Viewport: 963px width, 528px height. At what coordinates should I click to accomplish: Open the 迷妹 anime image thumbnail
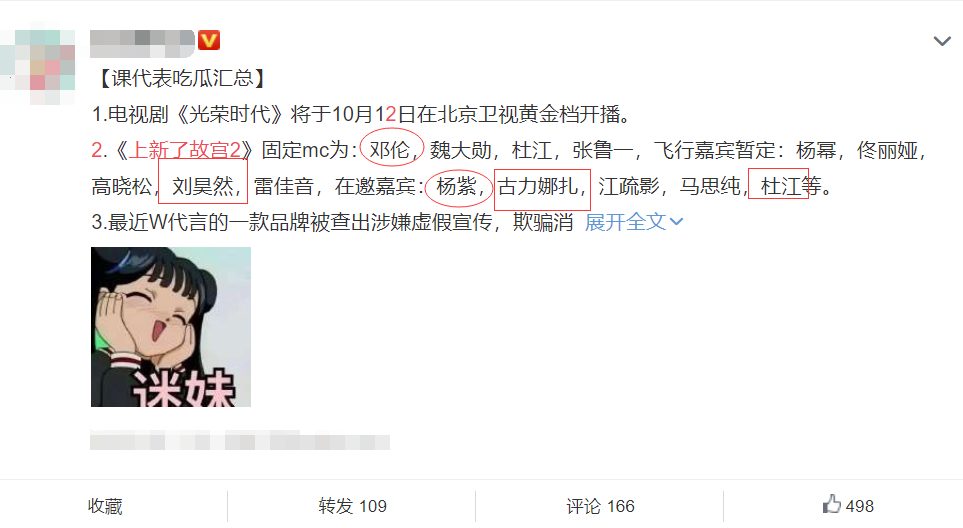point(171,327)
